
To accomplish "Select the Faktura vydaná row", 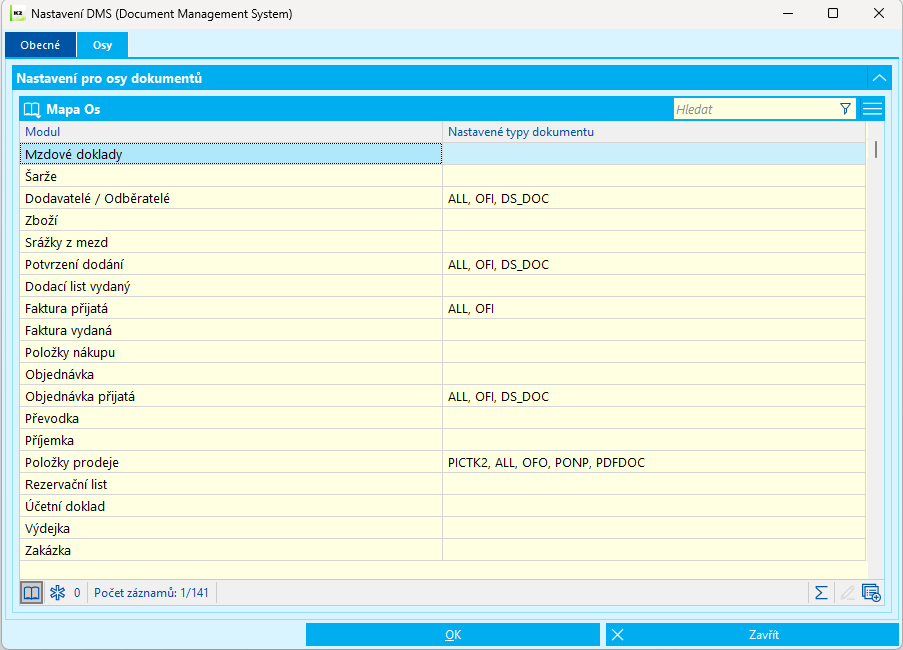I will (x=442, y=330).
